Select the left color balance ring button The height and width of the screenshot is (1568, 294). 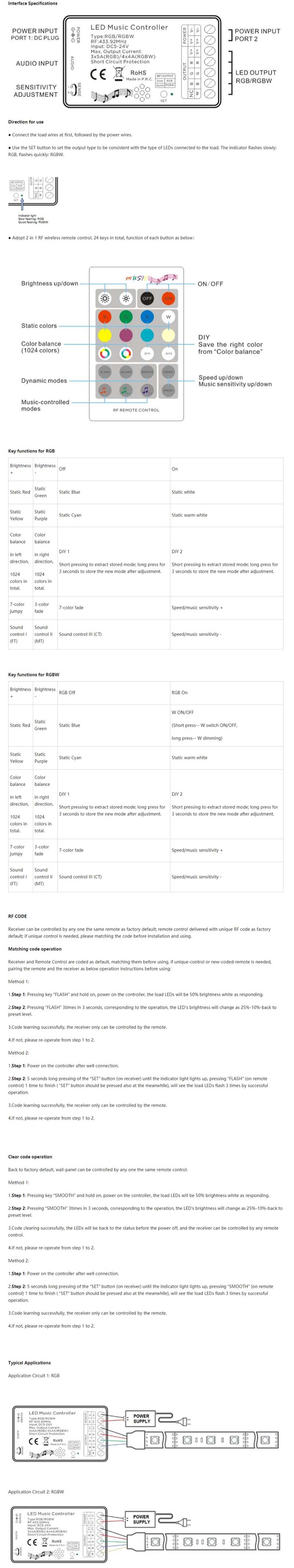pyautogui.click(x=104, y=353)
